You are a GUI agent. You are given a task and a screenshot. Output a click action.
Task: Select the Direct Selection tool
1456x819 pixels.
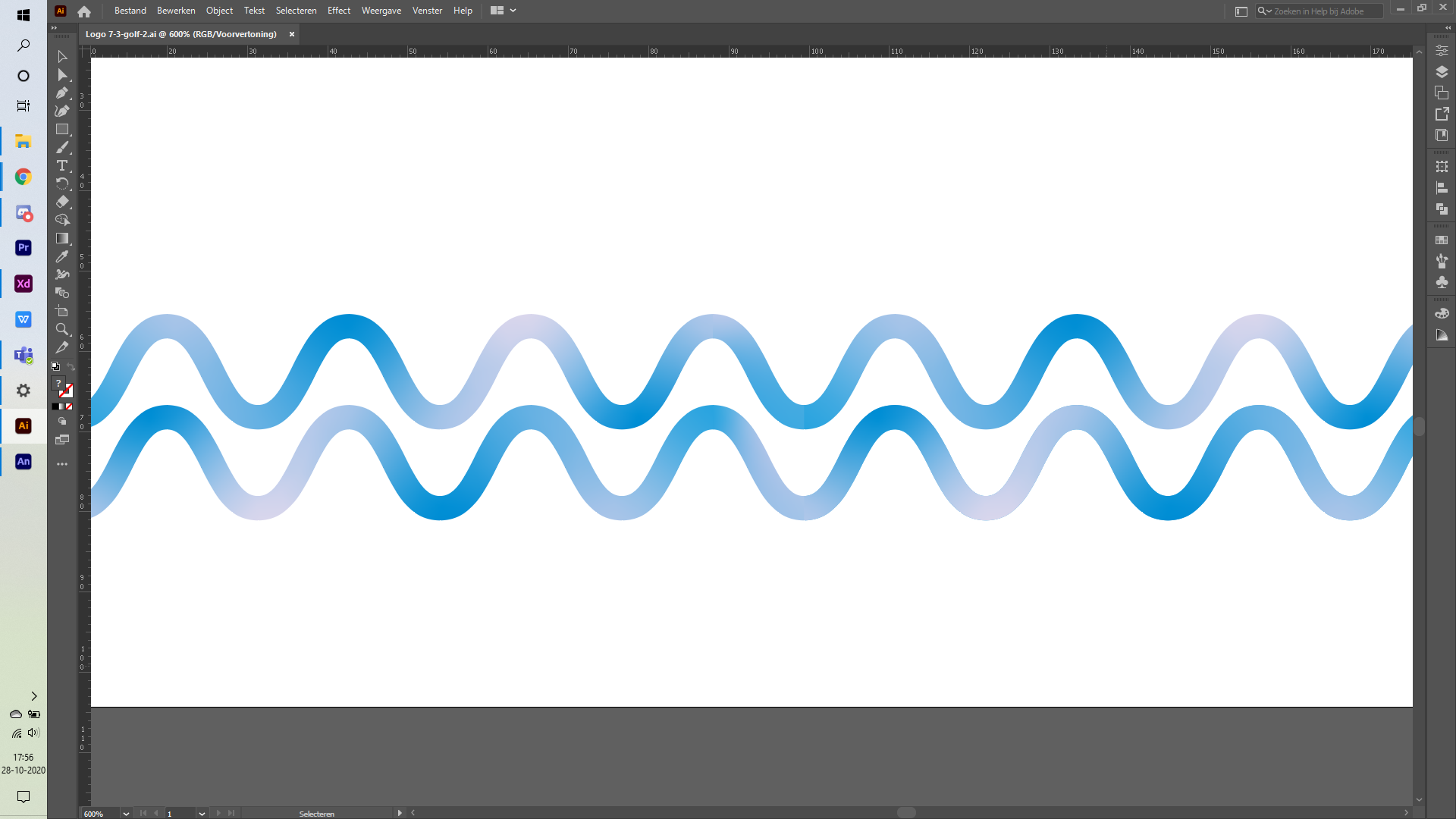pyautogui.click(x=63, y=75)
